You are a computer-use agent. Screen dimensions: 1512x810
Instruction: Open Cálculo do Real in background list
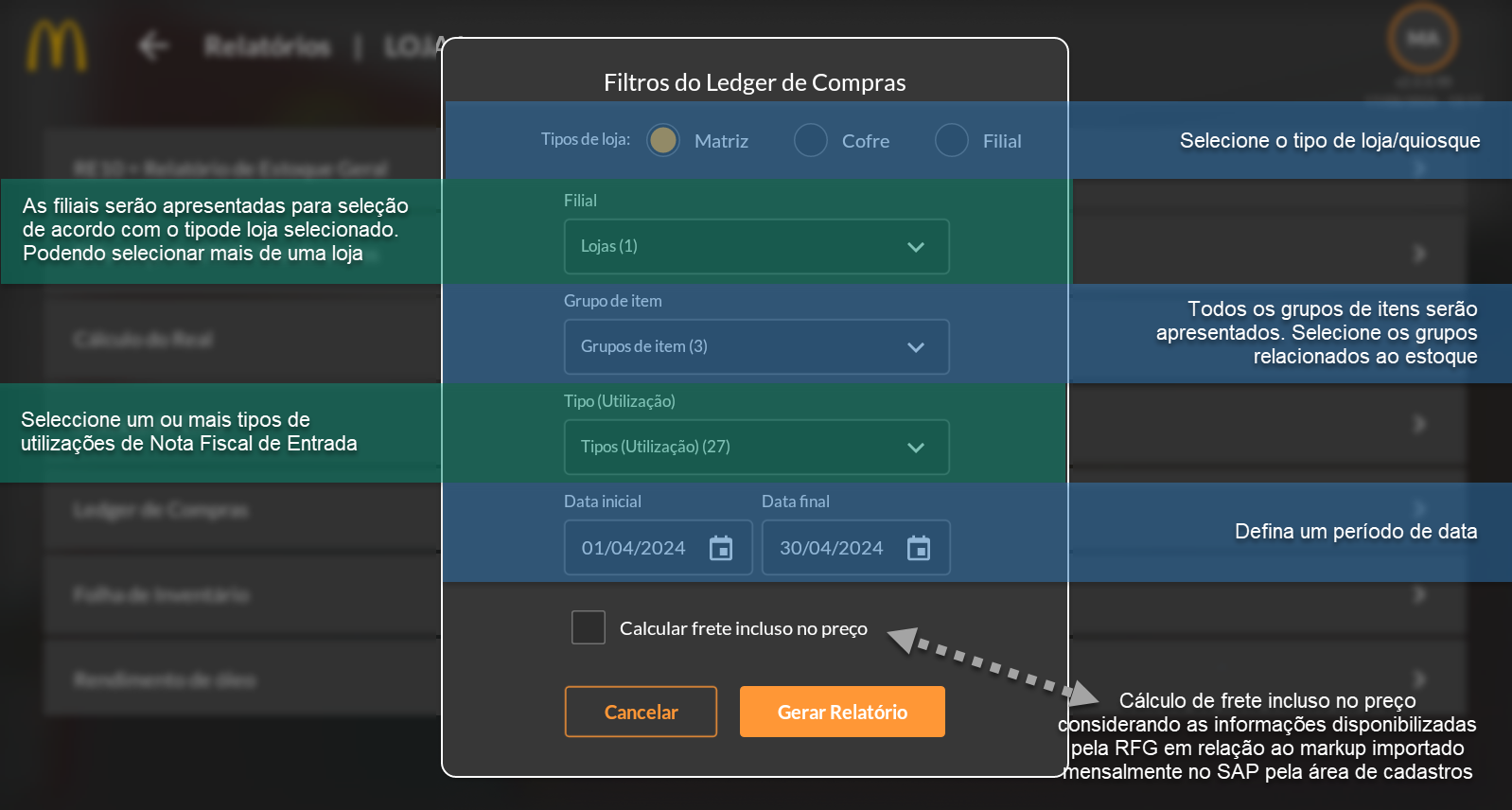pyautogui.click(x=143, y=340)
